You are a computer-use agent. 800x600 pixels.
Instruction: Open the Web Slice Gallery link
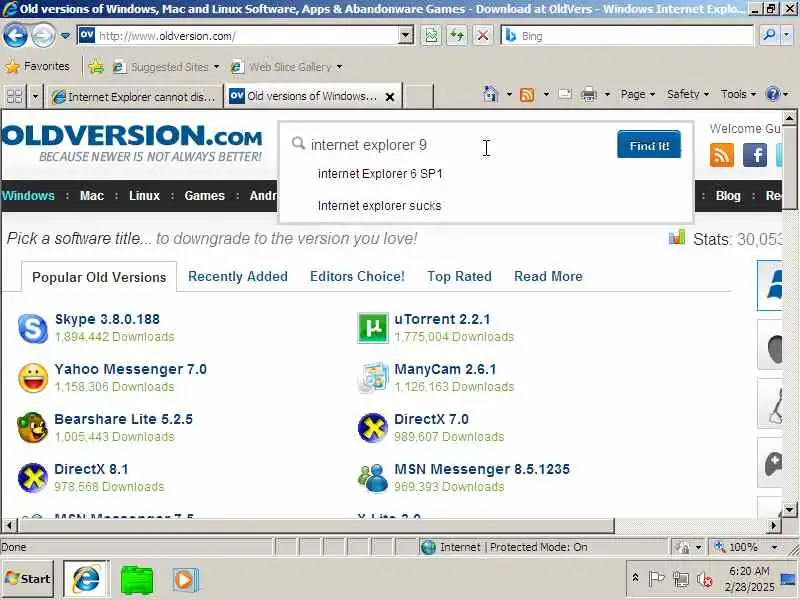[x=286, y=67]
